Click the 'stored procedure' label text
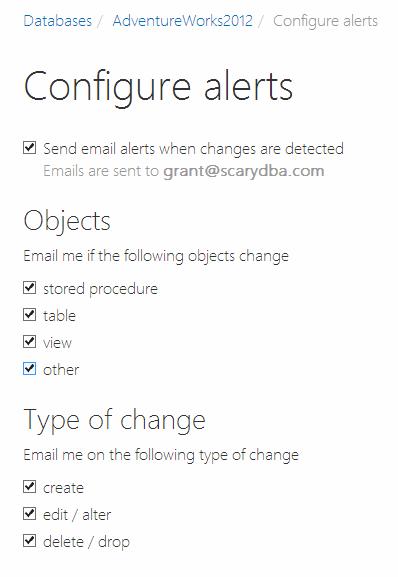398x577 pixels. [100, 289]
